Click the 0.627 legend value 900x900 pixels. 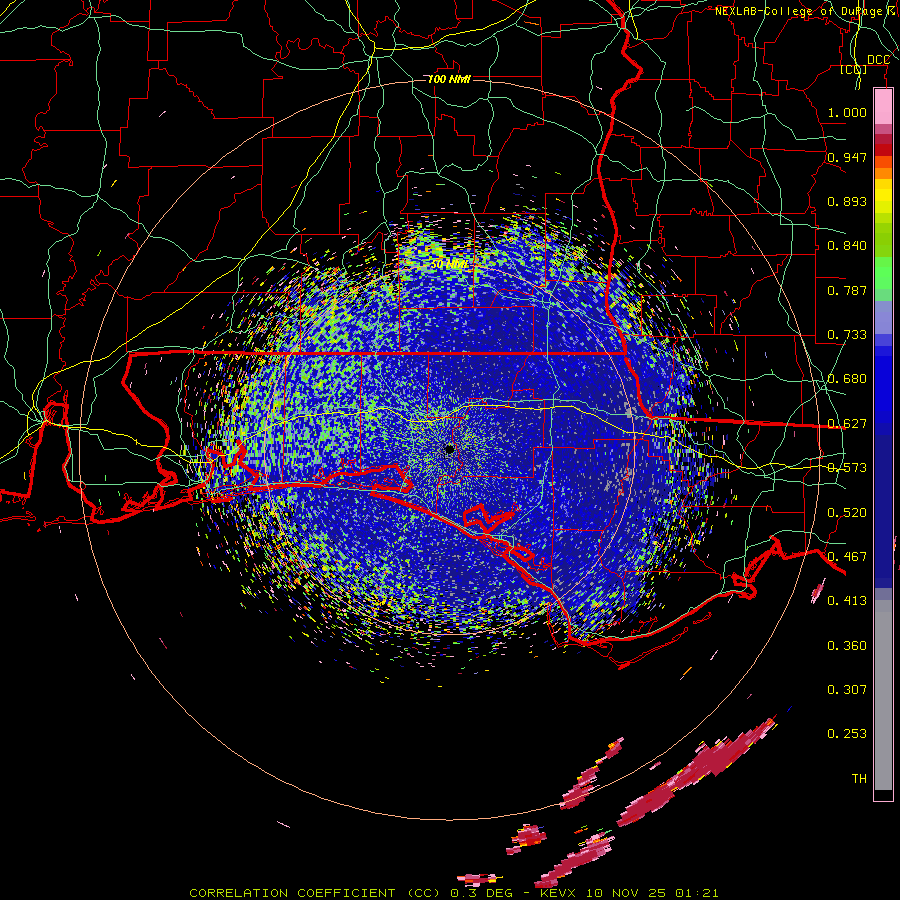point(847,424)
